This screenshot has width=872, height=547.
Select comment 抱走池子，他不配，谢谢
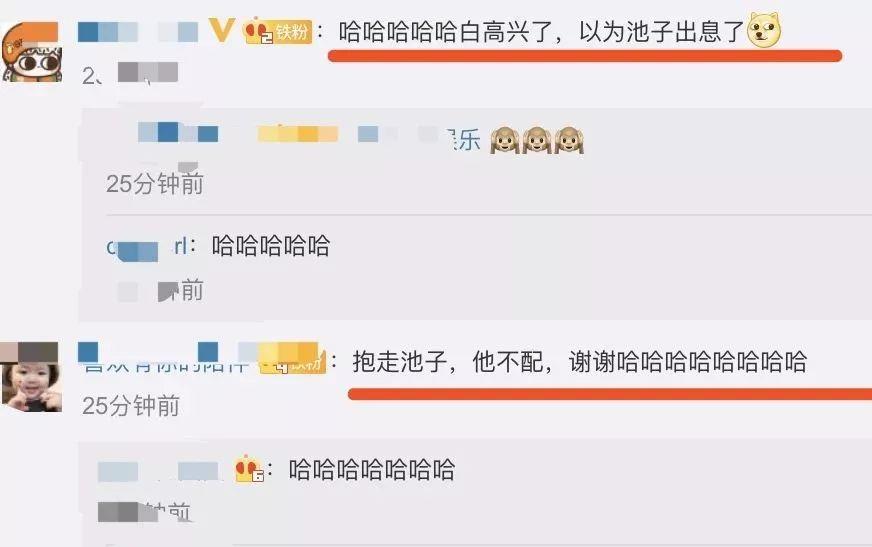[x=579, y=362]
